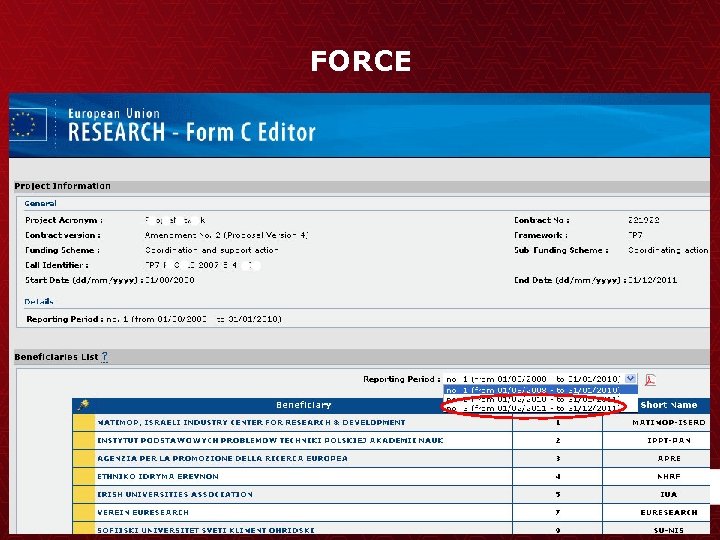Click the Short Name column header
This screenshot has width=720, height=540.
tap(669, 405)
